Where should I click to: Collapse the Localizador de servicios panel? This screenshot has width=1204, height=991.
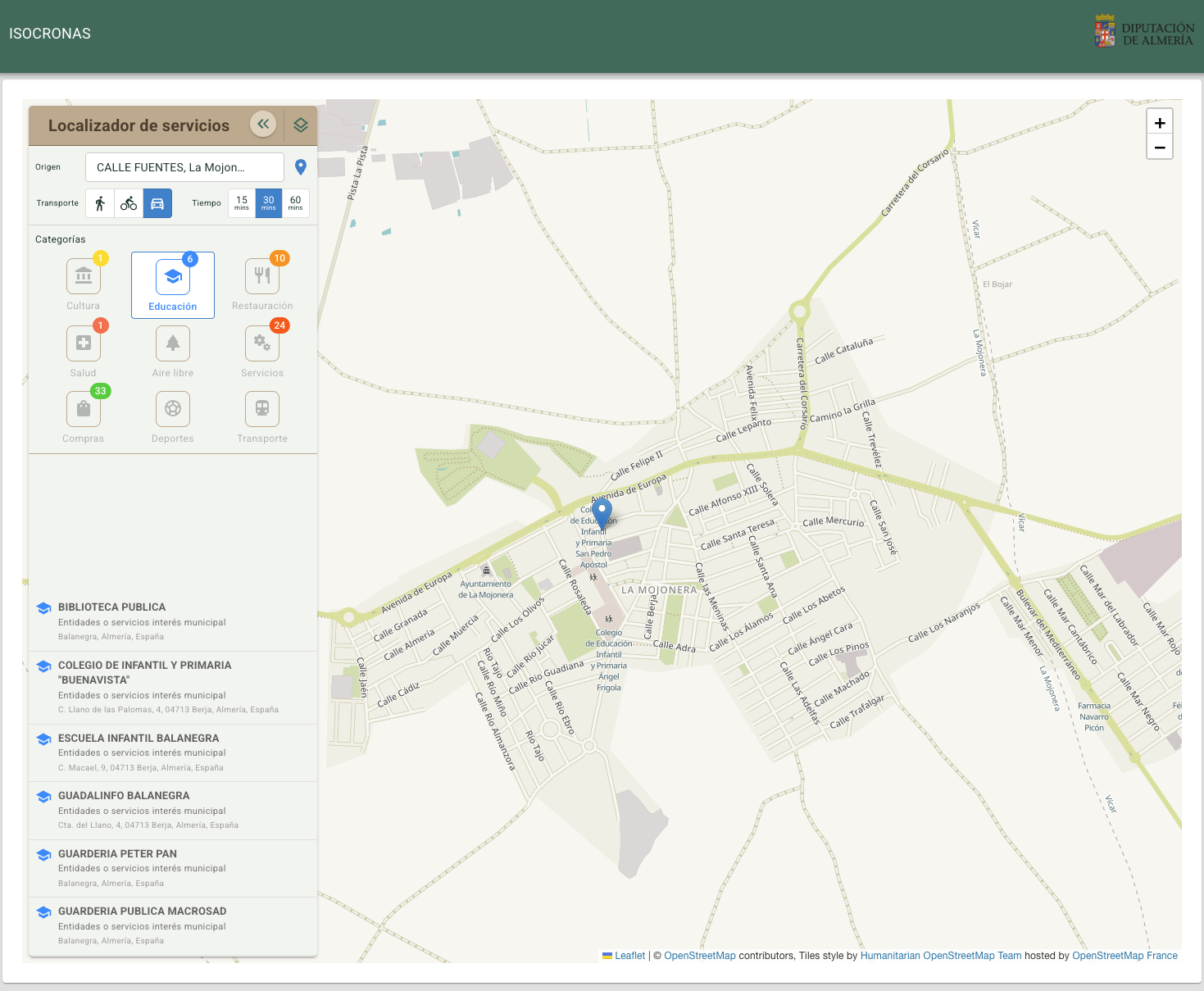pos(263,125)
